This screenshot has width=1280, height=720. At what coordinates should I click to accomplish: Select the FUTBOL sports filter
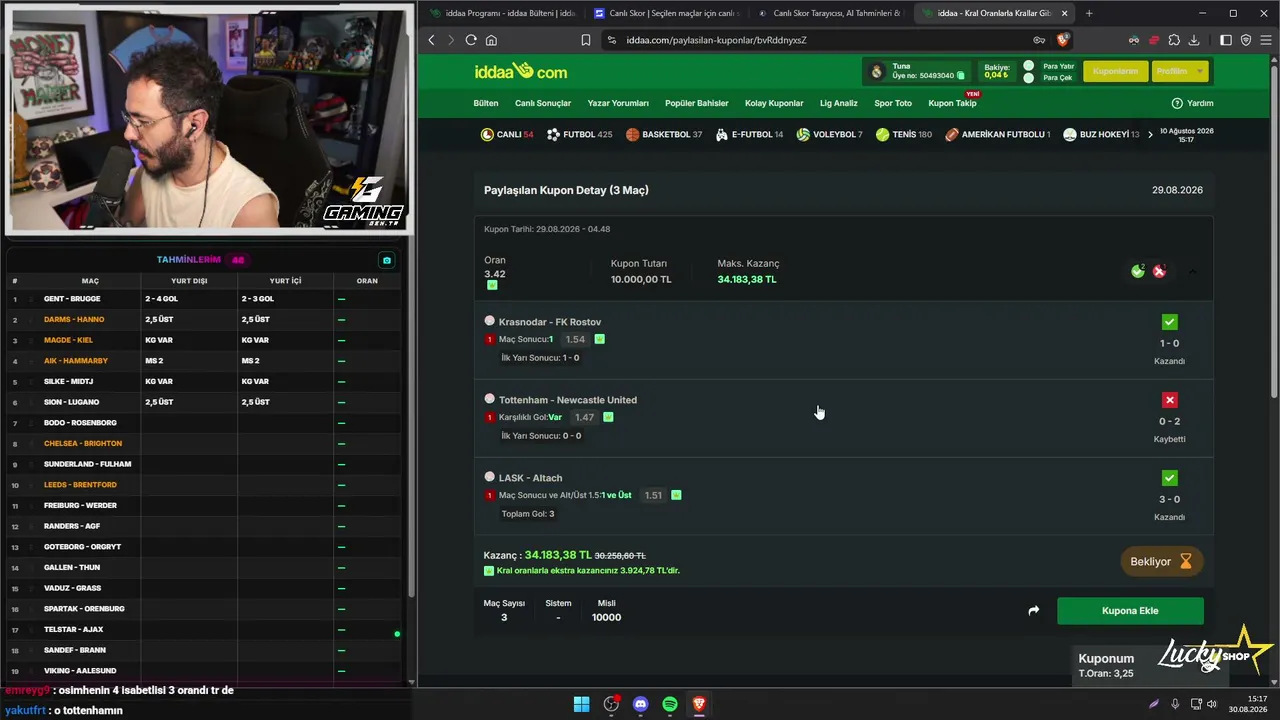point(580,134)
